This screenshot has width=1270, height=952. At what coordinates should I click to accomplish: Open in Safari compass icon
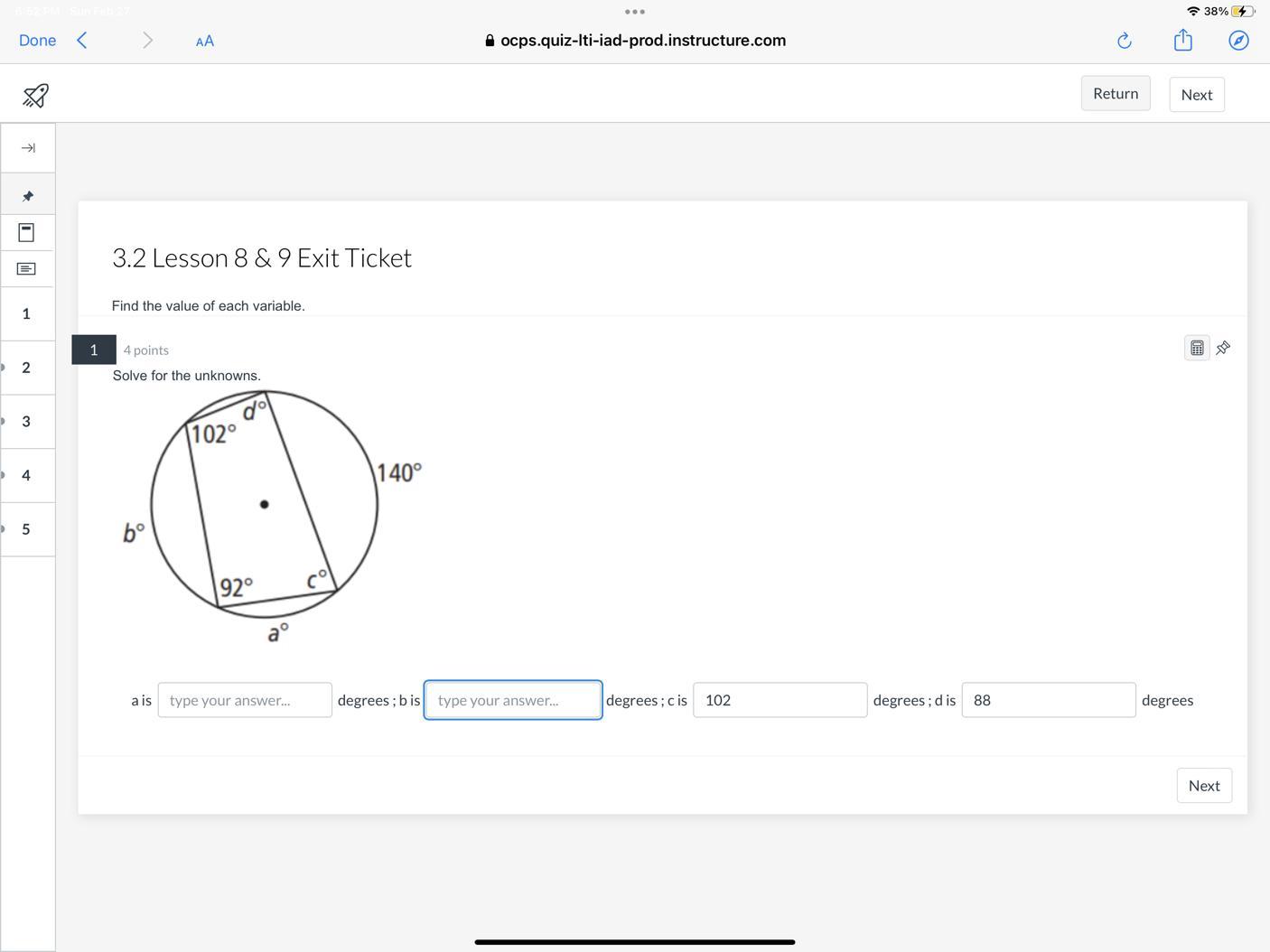tap(1238, 41)
